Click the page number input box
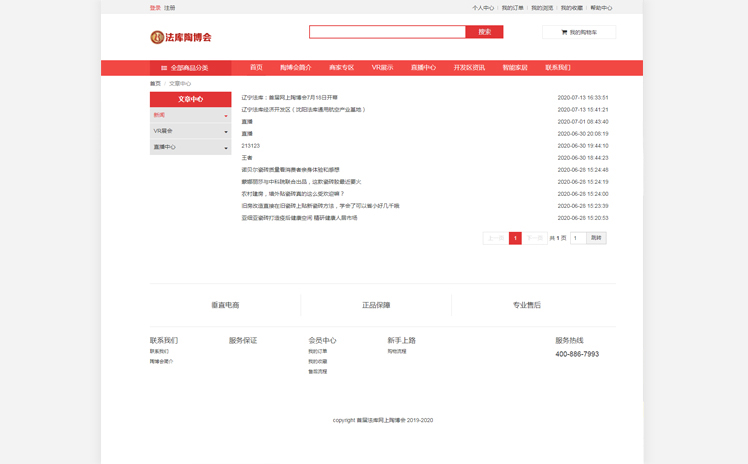Viewport: 748px width, 464px height. pos(577,238)
